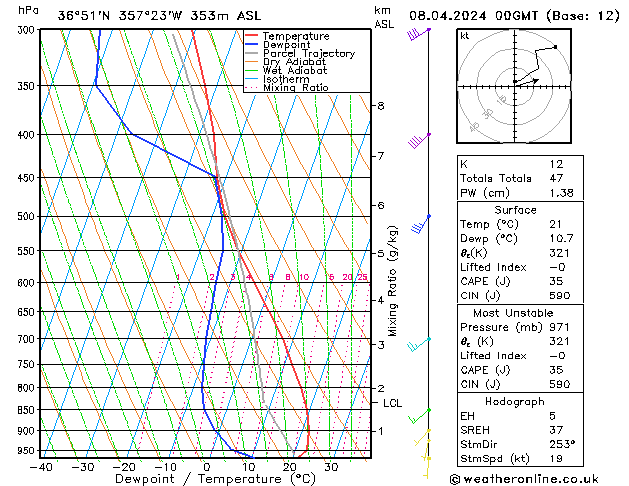Click the Surface section heading
The width and height of the screenshot is (629, 486).
tap(515, 210)
